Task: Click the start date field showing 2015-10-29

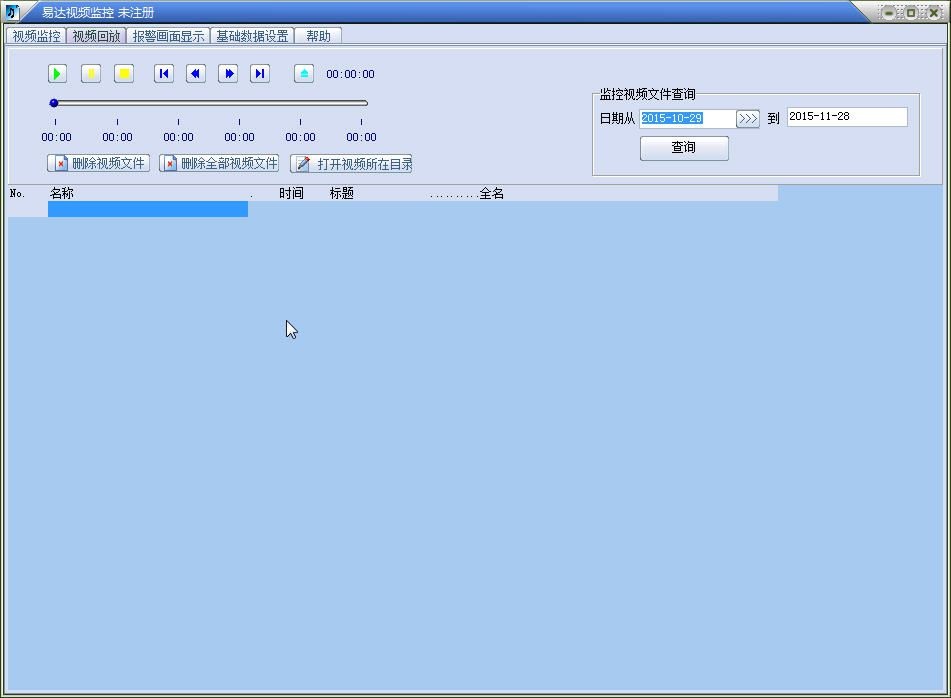Action: click(687, 118)
